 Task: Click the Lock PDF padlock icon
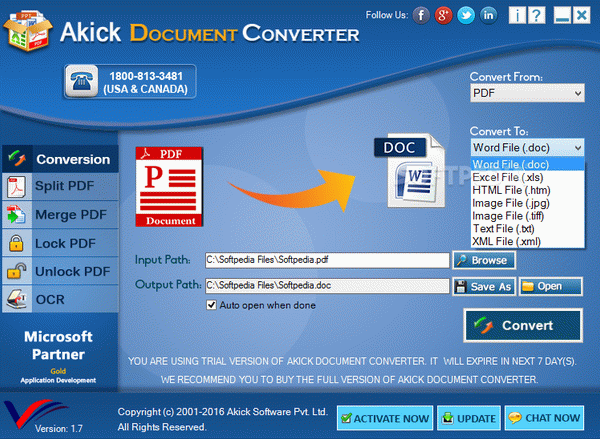click(x=16, y=243)
